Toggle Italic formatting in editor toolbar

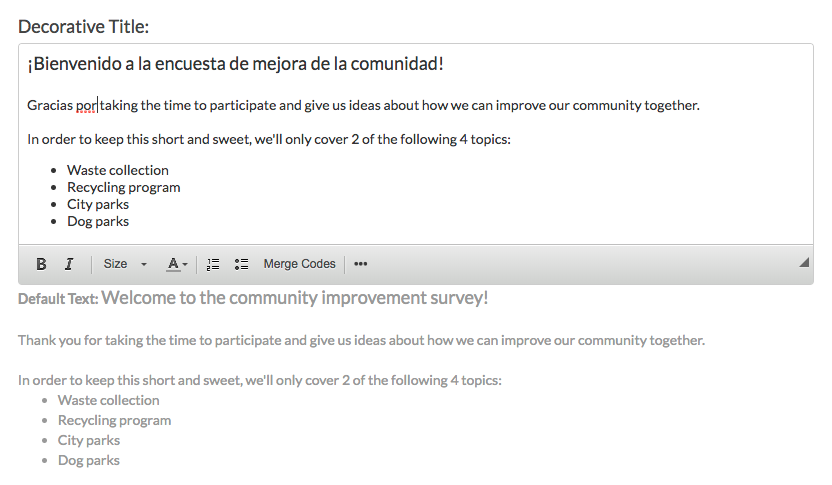(69, 264)
